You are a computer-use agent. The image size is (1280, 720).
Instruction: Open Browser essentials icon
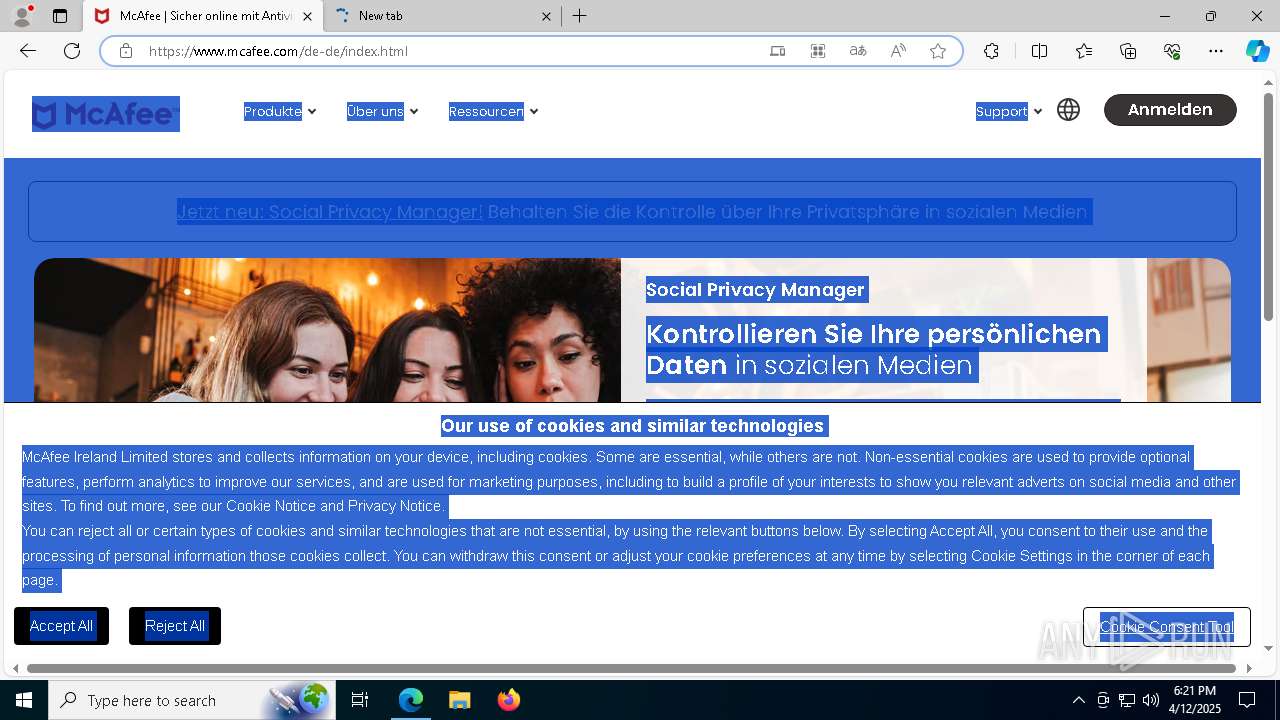tap(1172, 51)
